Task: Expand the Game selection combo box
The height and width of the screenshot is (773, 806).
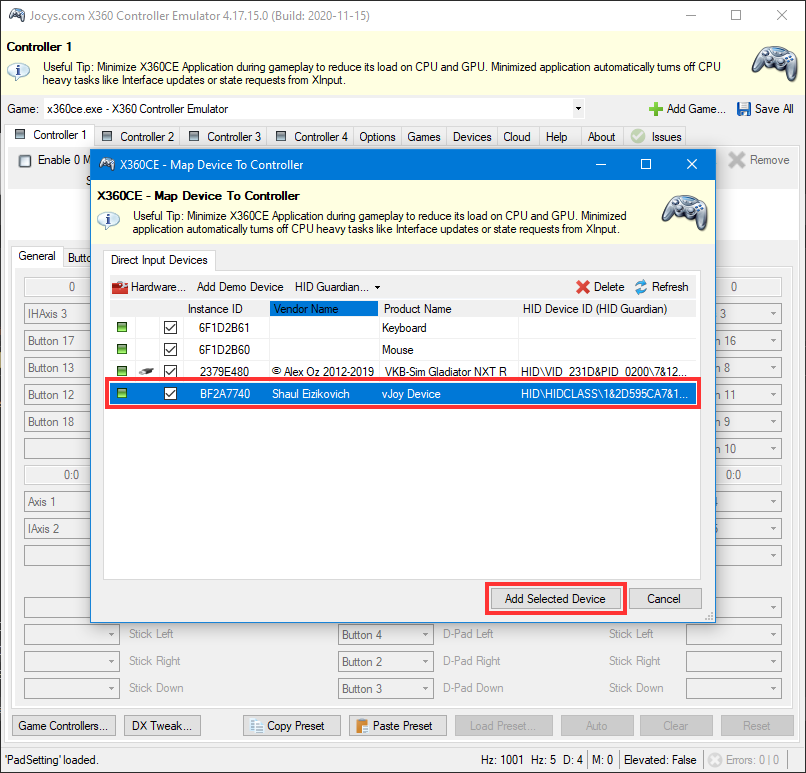Action: (578, 108)
